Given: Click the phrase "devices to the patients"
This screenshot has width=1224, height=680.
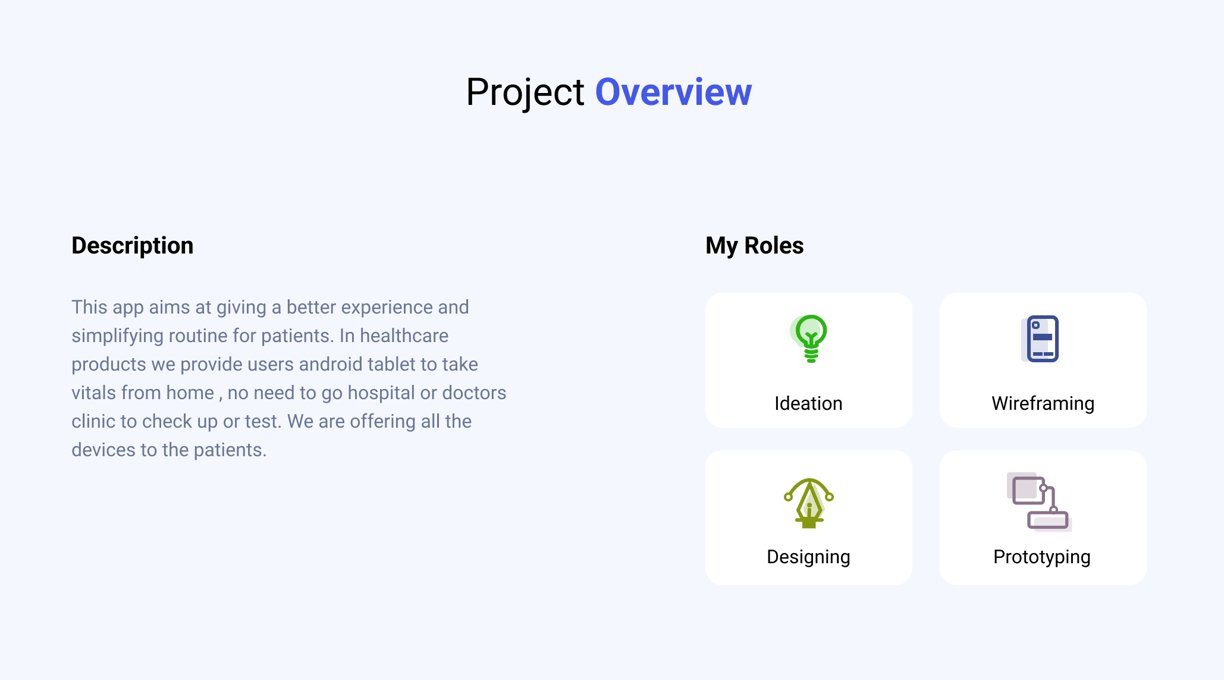Looking at the screenshot, I should coord(169,450).
